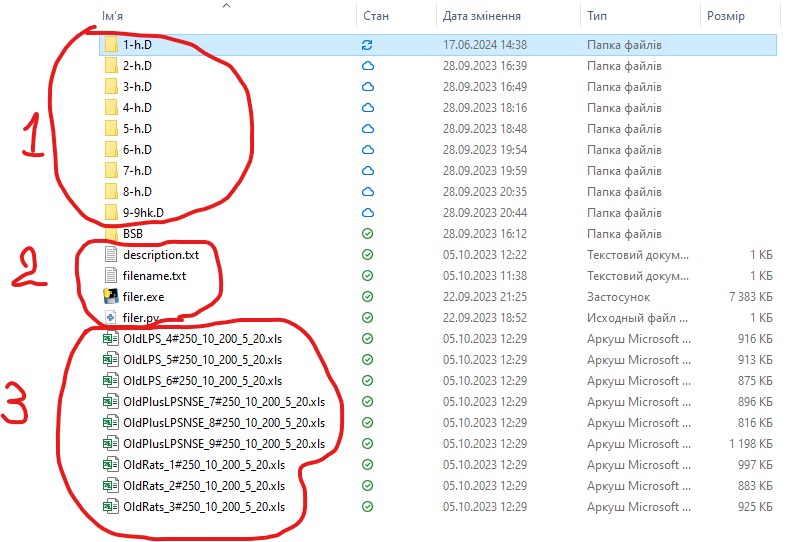This screenshot has width=809, height=542.
Task: Click the Excel icon of OldLPS_4 file
Action: [x=111, y=339]
